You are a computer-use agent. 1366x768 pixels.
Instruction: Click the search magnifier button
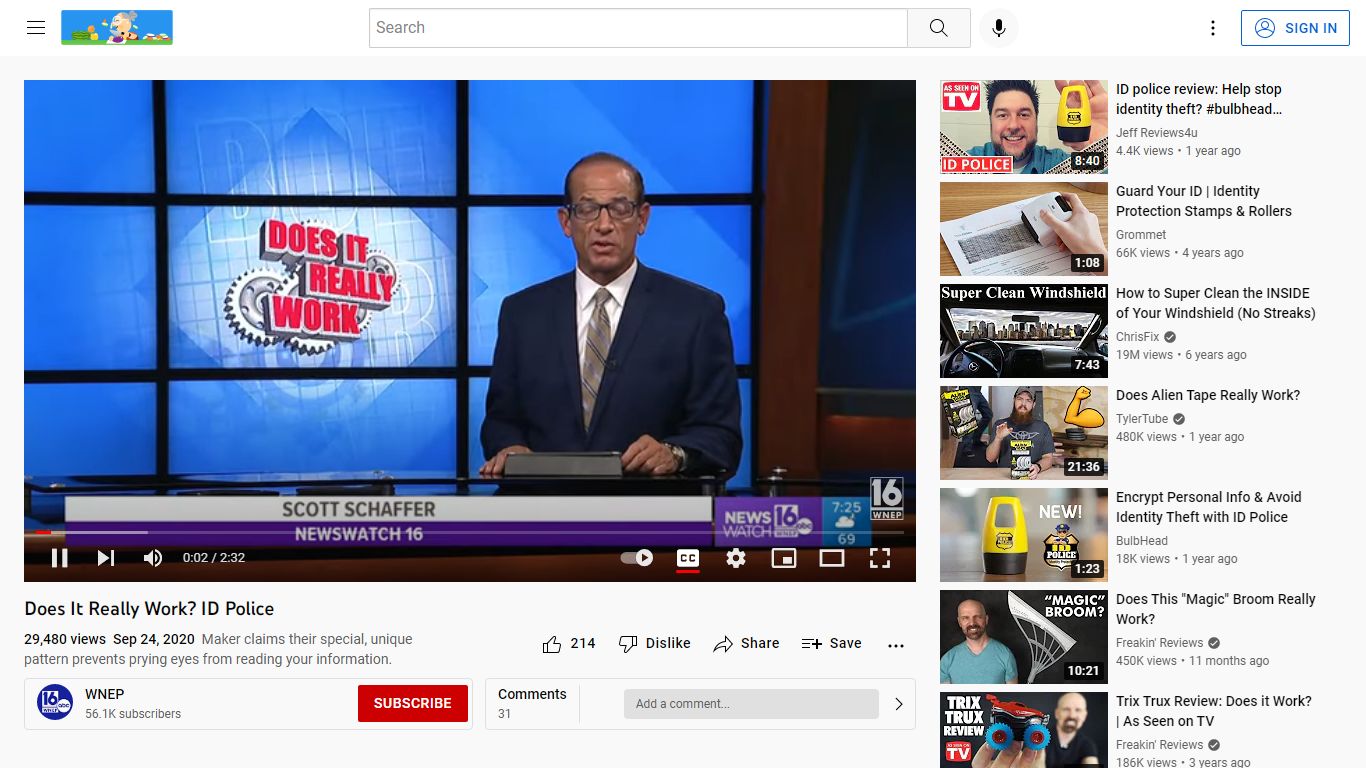[x=938, y=28]
